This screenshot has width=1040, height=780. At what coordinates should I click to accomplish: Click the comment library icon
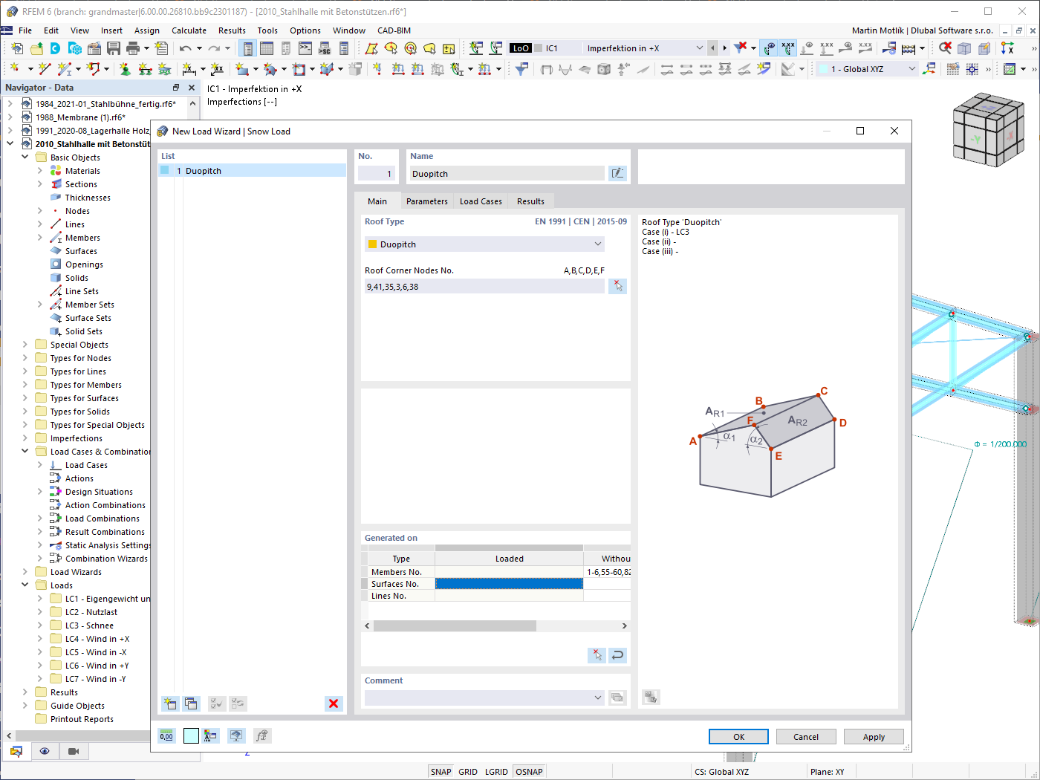618,697
